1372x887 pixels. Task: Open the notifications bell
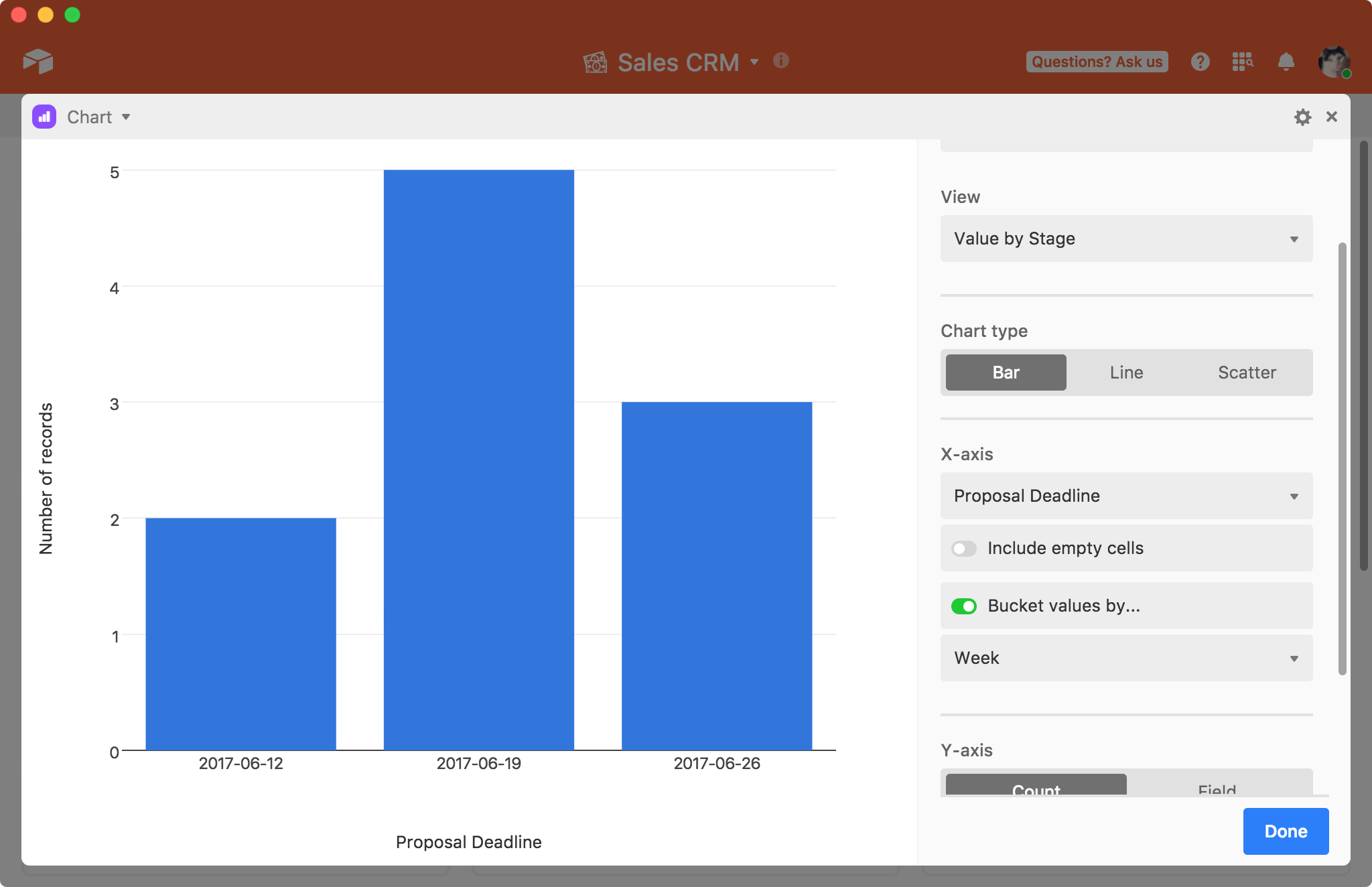(1286, 62)
